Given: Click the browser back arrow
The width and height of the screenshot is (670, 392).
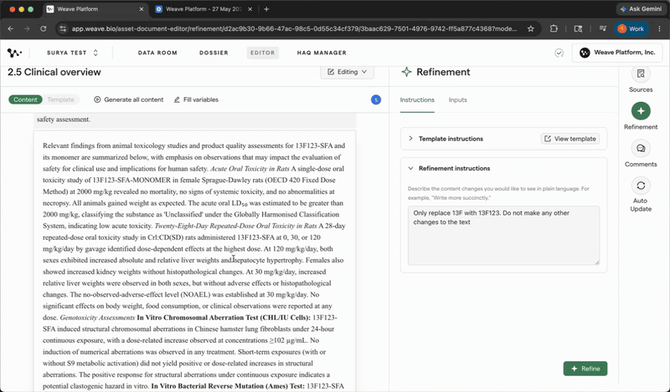Looking at the screenshot, I should (x=11, y=29).
